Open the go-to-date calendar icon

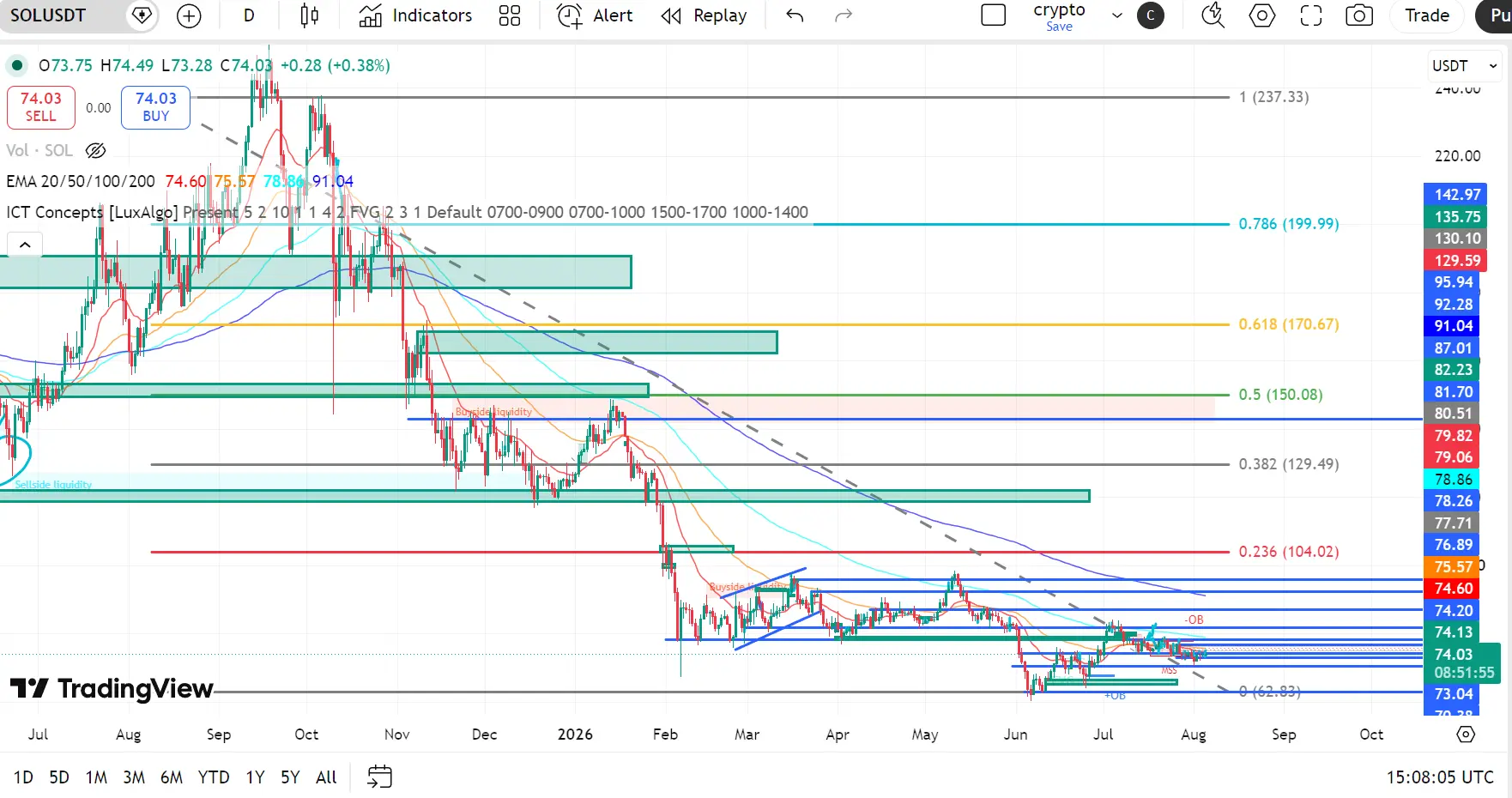pos(379,777)
